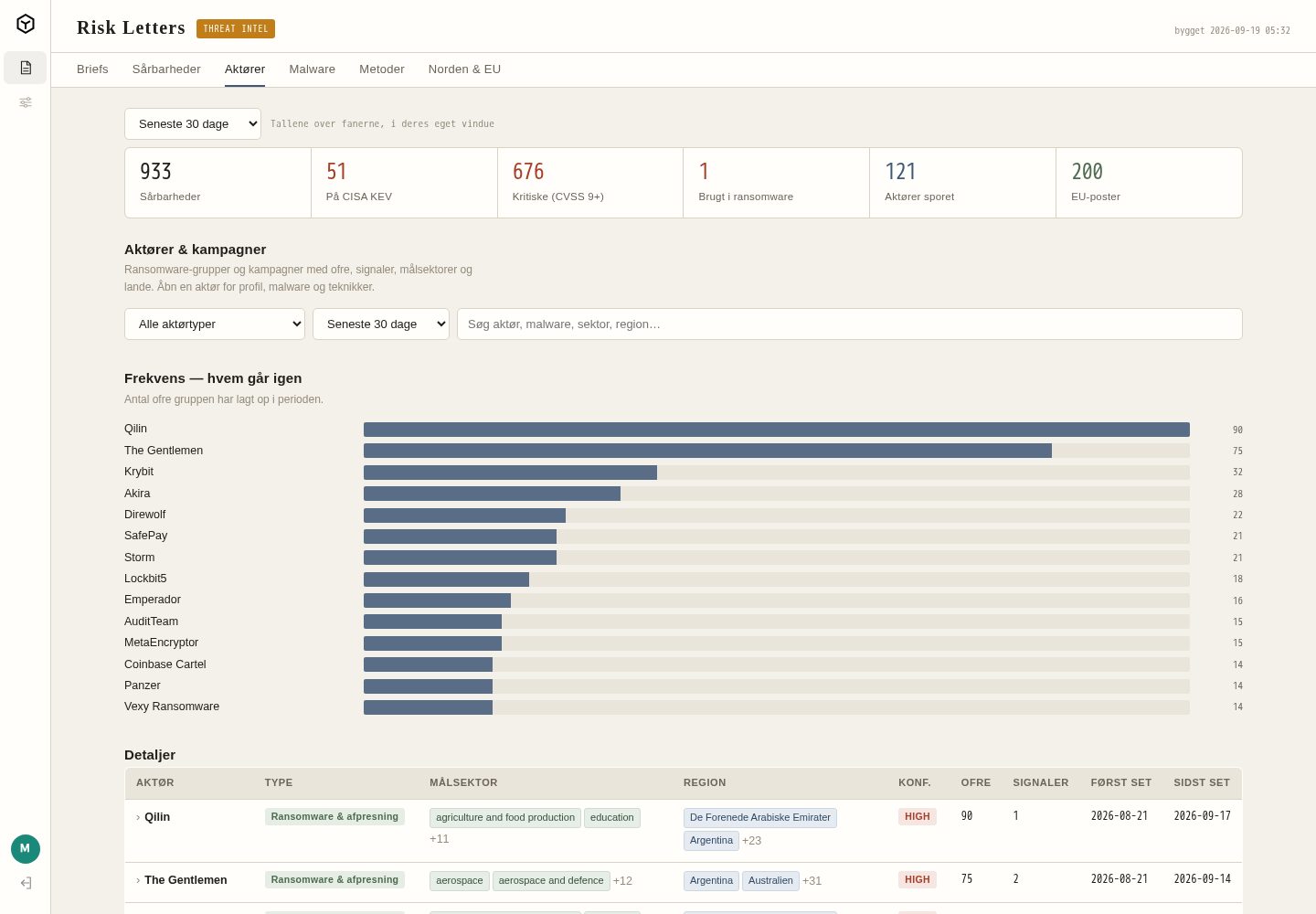
Task: Click the OFRE column header
Action: click(x=976, y=783)
